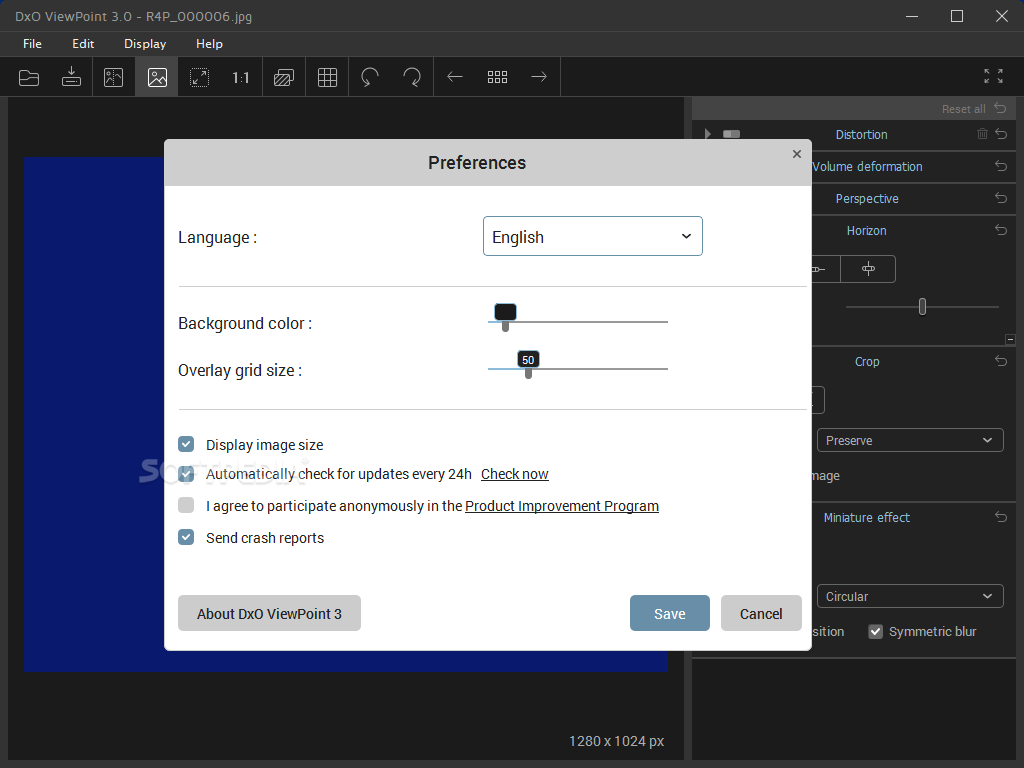Reset the Distortion palette
1024x768 pixels.
pyautogui.click(x=1001, y=134)
